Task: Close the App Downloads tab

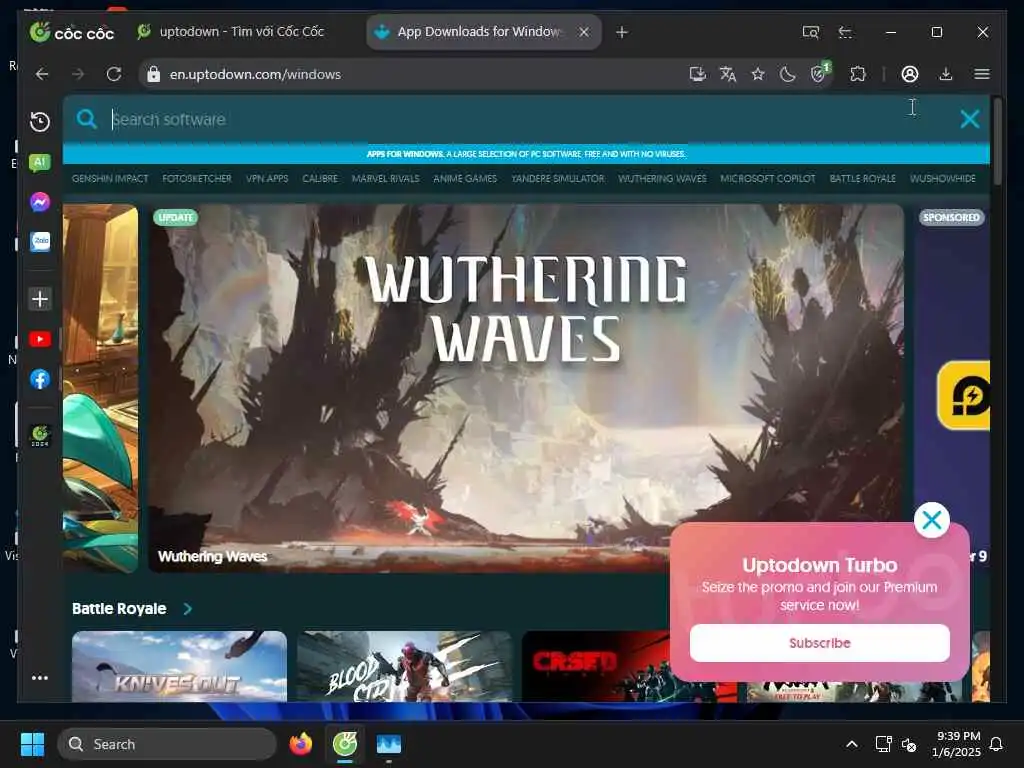Action: pyautogui.click(x=584, y=32)
